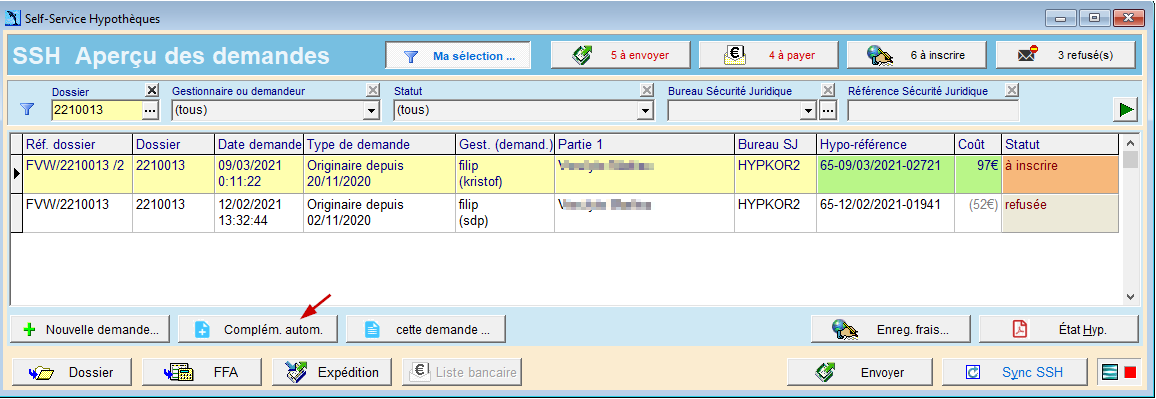1156x399 pixels.
Task: Open the Ma sélection filter button
Action: 458,55
